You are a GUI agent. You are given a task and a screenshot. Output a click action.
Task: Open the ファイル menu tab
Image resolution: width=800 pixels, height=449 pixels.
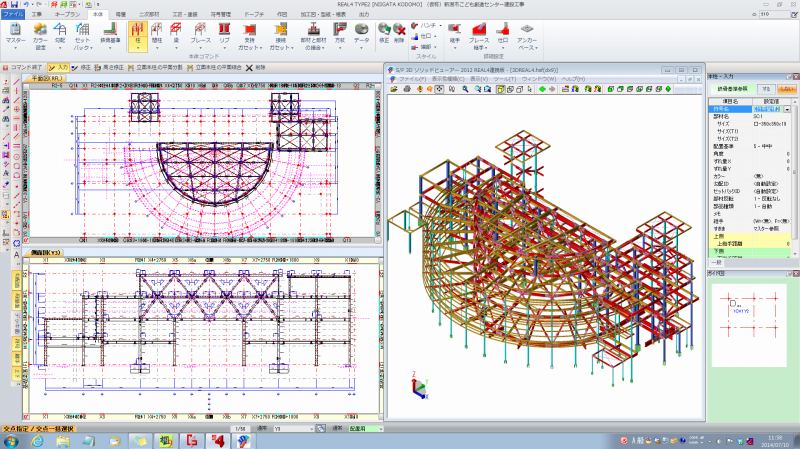tap(13, 16)
